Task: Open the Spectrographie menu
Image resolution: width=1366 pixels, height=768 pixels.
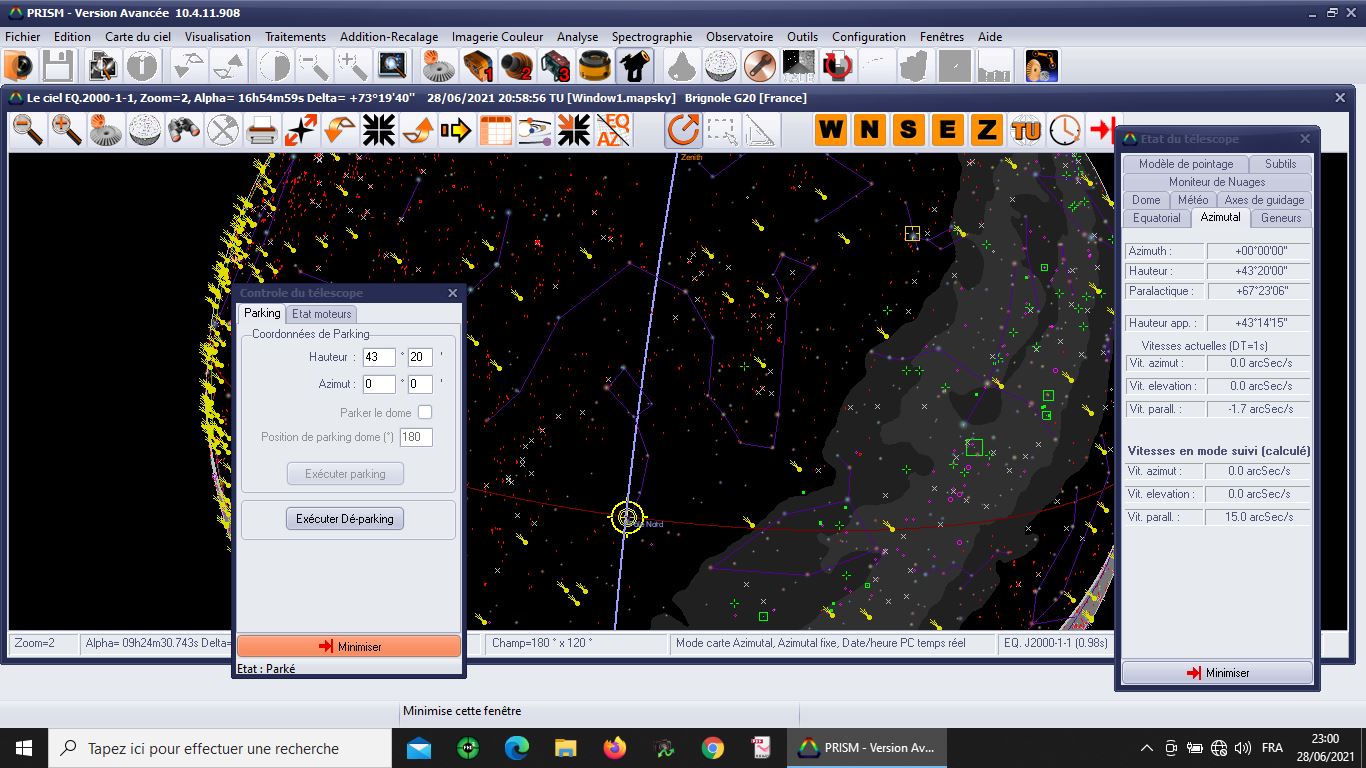Action: (651, 37)
